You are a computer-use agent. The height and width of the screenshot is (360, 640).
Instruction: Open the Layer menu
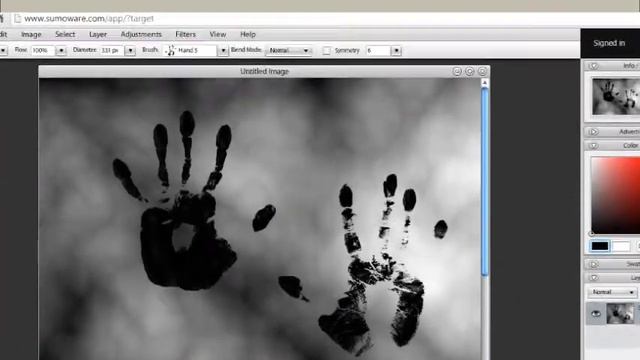pos(98,34)
